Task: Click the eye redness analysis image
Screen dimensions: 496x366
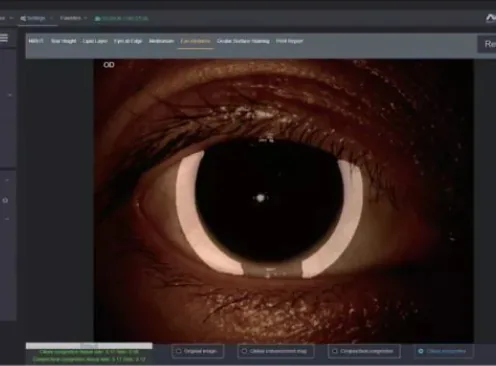Action: tap(283, 201)
